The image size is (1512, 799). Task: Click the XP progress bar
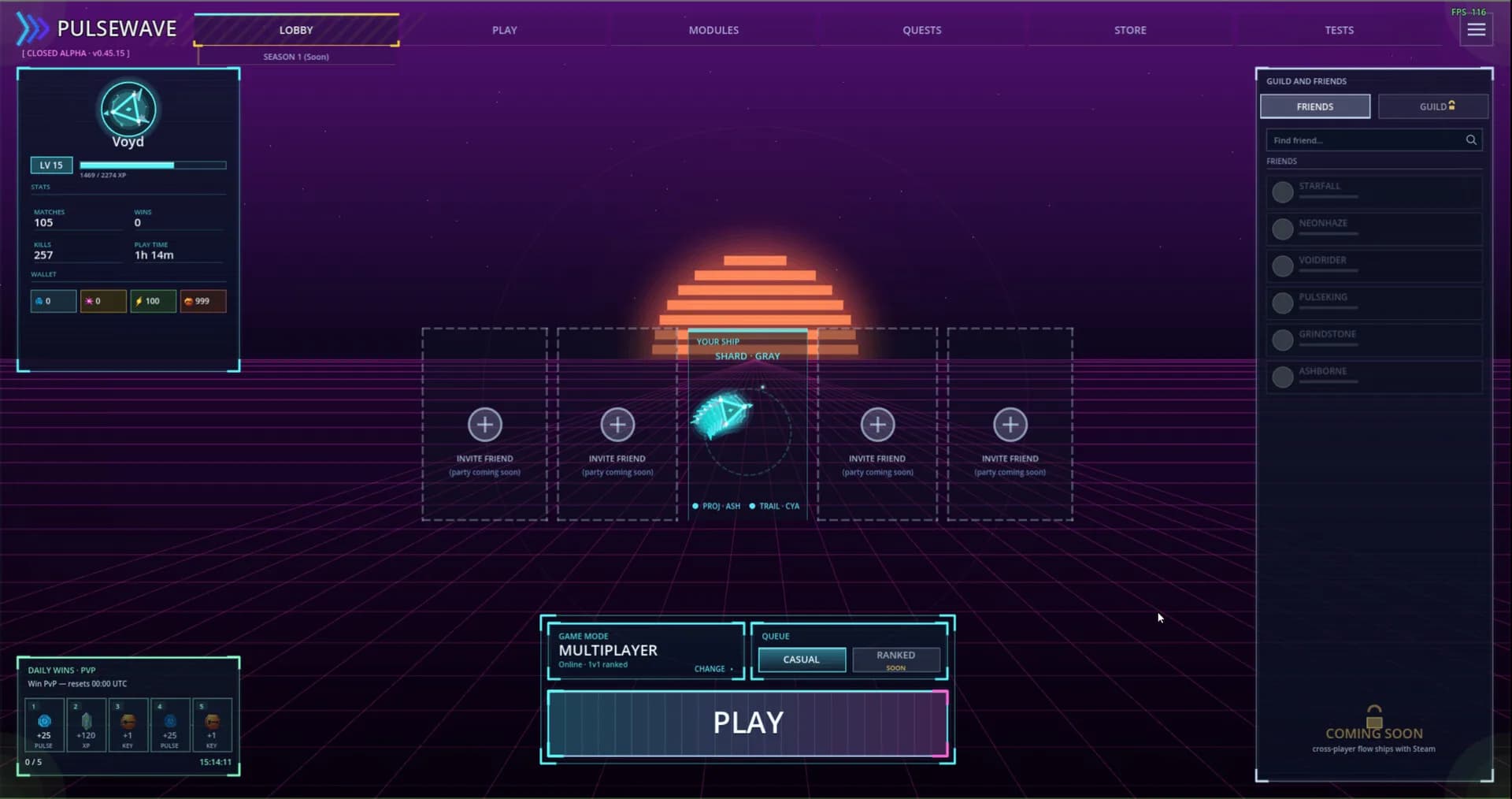click(153, 165)
